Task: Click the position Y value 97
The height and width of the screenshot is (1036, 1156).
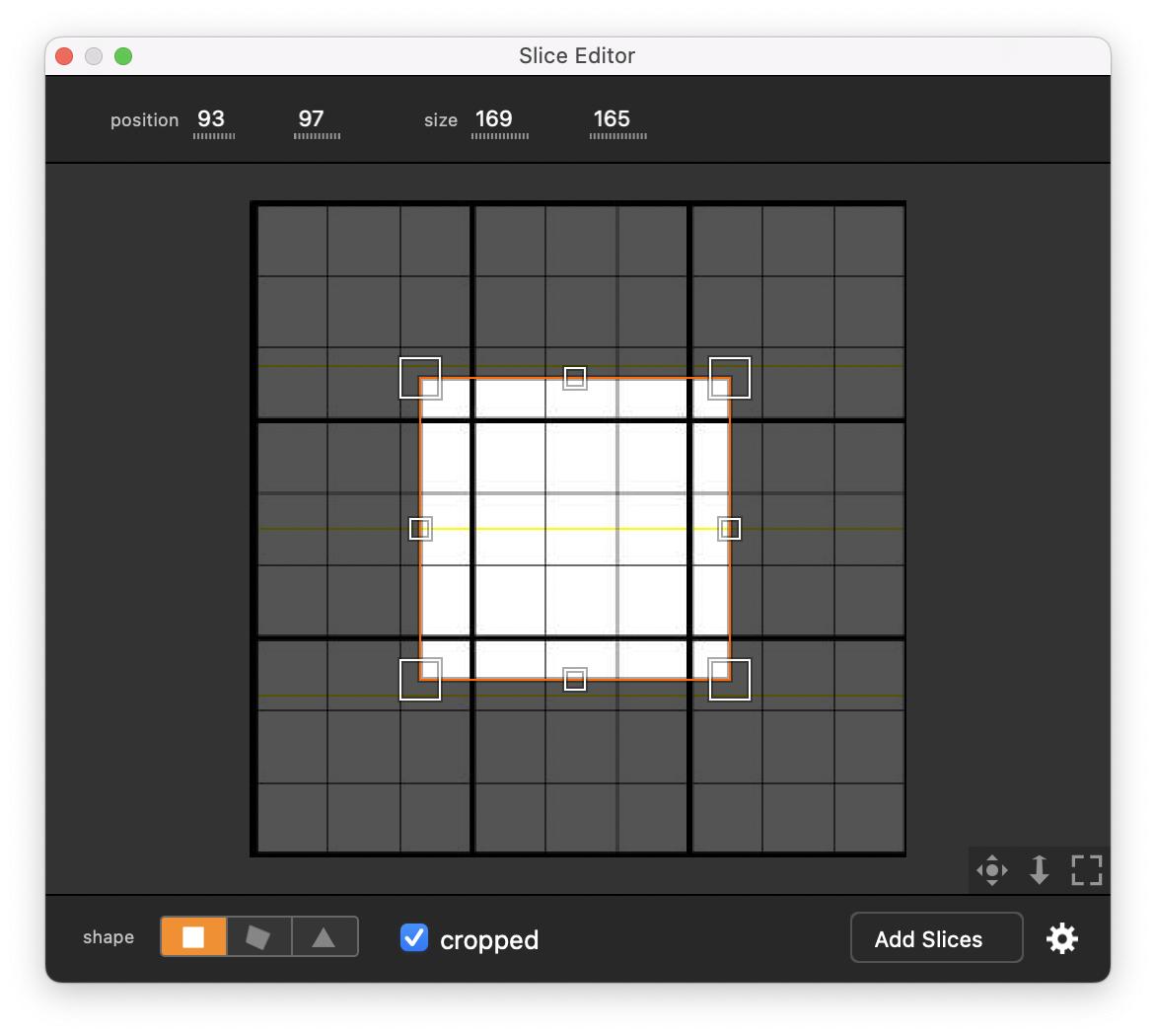Action: pyautogui.click(x=312, y=119)
